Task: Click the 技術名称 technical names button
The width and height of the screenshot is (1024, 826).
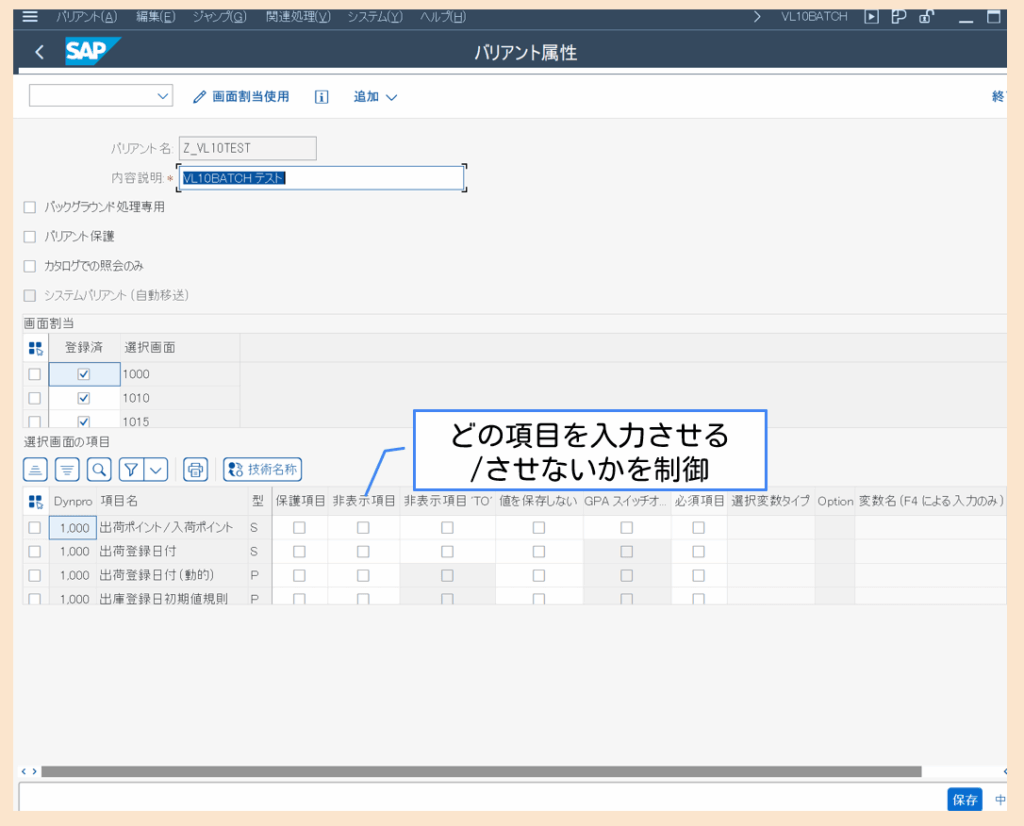Action: (263, 469)
